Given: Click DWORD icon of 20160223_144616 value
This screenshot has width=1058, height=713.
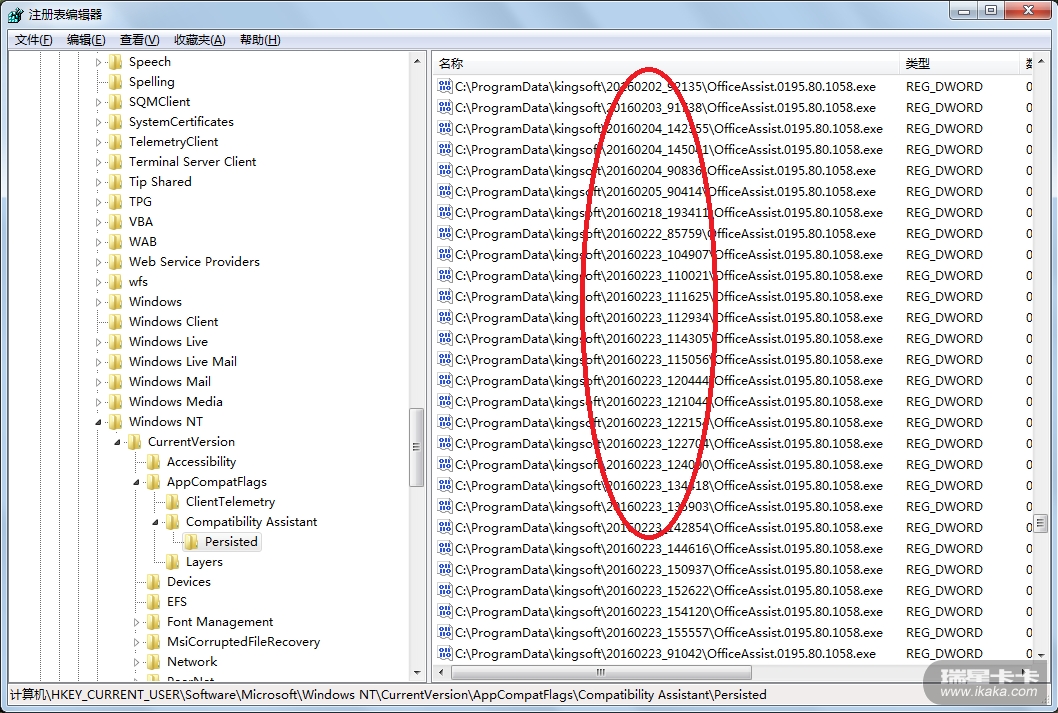Looking at the screenshot, I should 445,548.
